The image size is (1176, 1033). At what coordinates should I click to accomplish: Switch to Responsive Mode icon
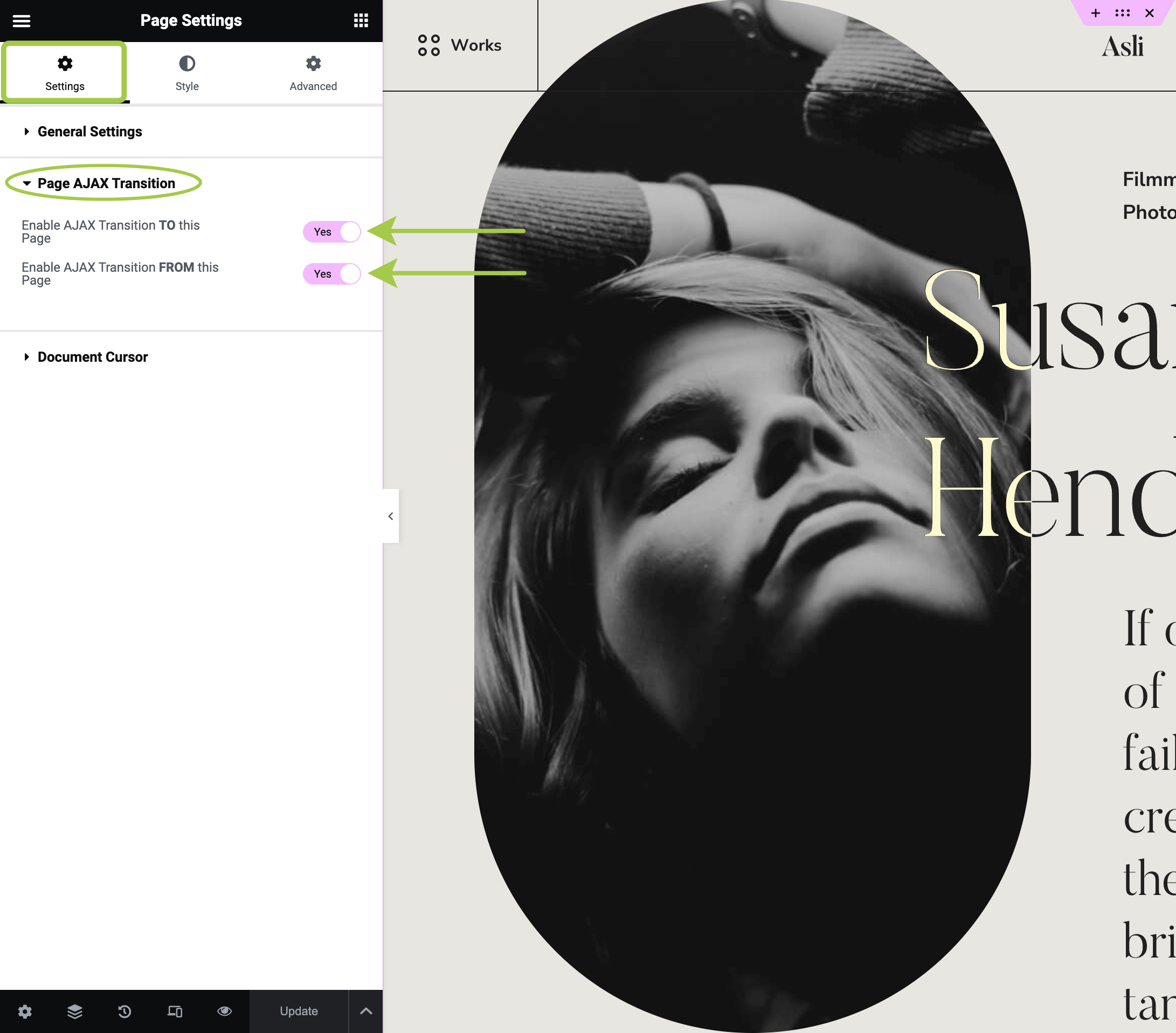(x=174, y=1011)
